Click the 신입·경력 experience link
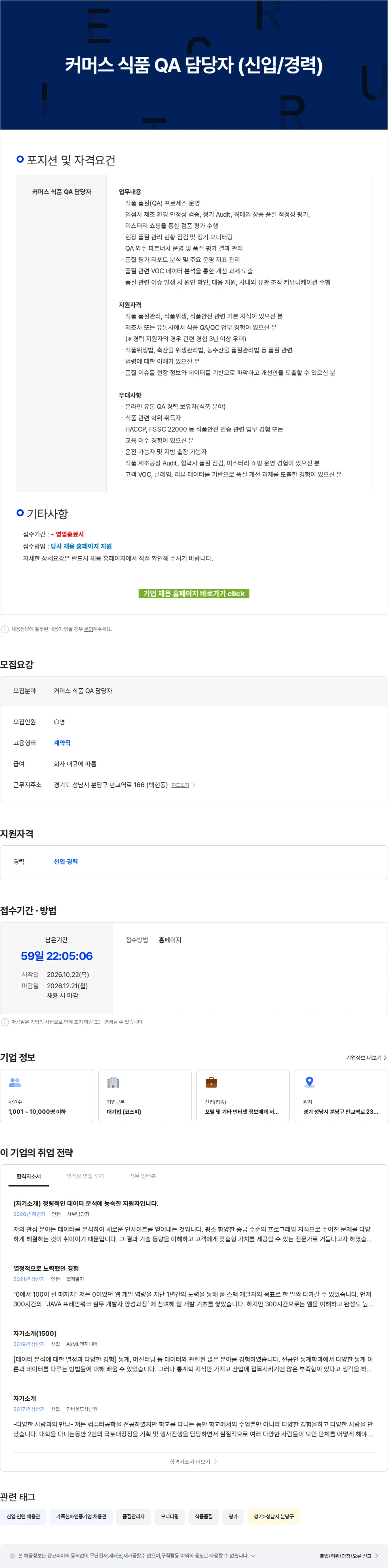 coord(66,862)
